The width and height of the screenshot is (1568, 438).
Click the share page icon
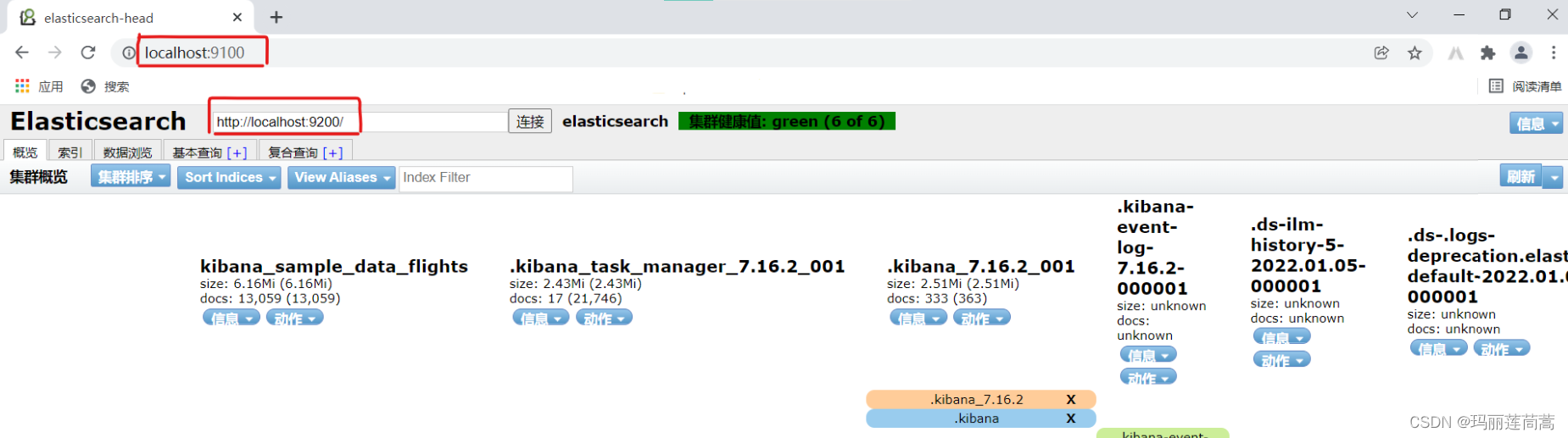click(x=1381, y=53)
